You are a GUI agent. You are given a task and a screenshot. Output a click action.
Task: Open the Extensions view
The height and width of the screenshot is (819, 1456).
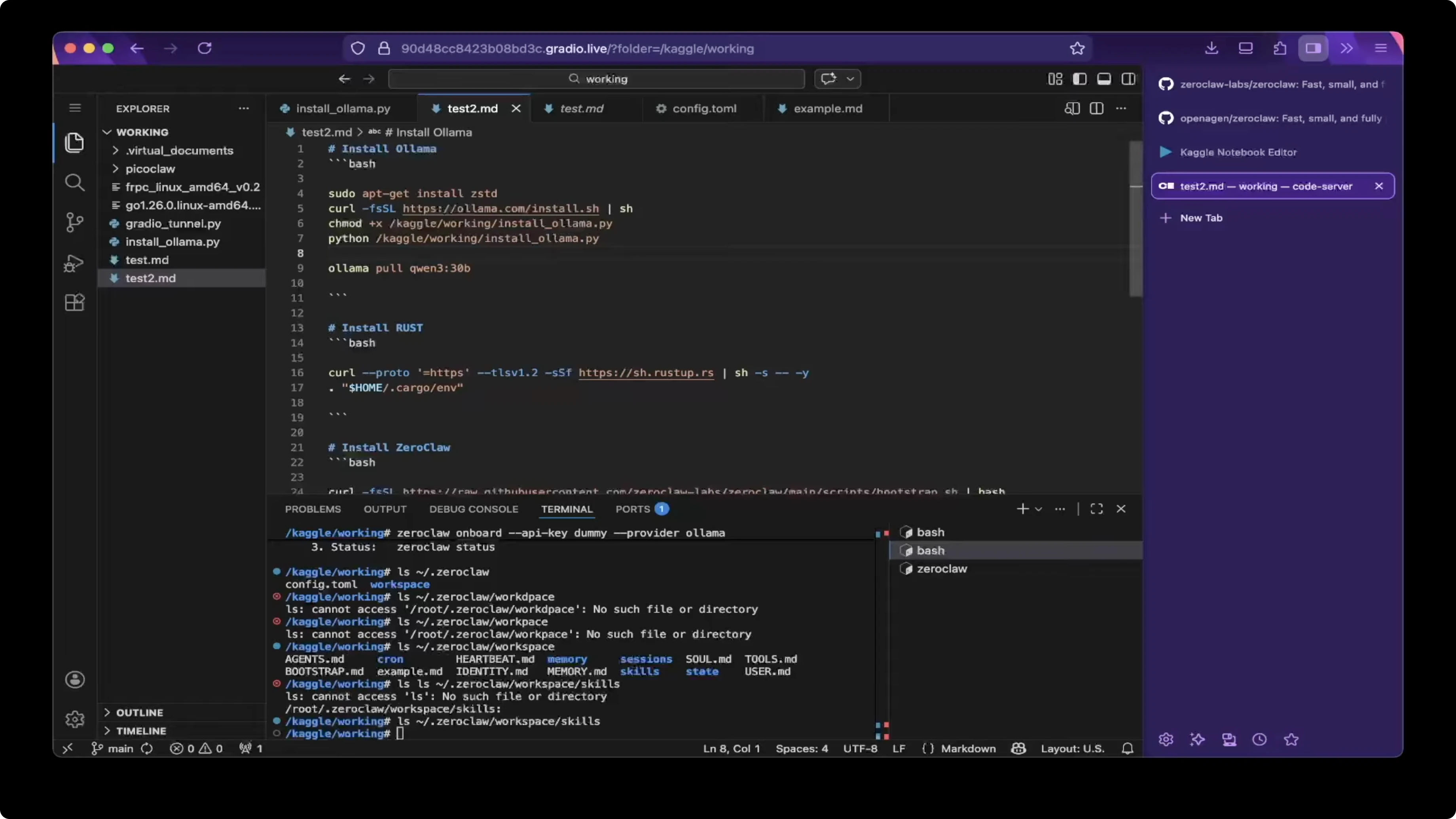point(74,302)
